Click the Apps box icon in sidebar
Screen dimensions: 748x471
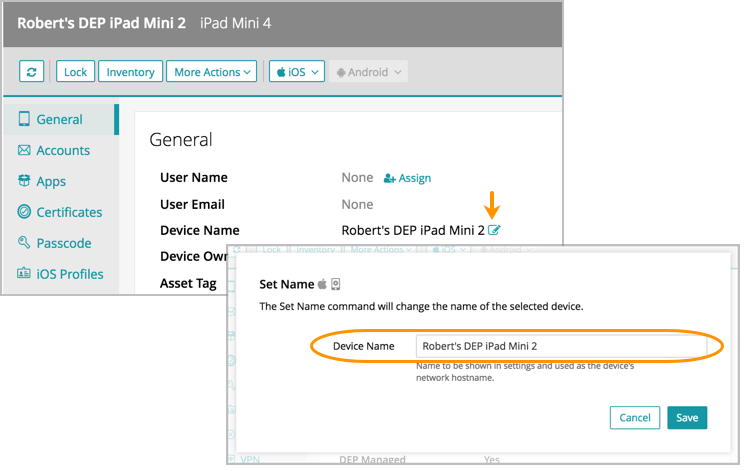click(x=25, y=181)
